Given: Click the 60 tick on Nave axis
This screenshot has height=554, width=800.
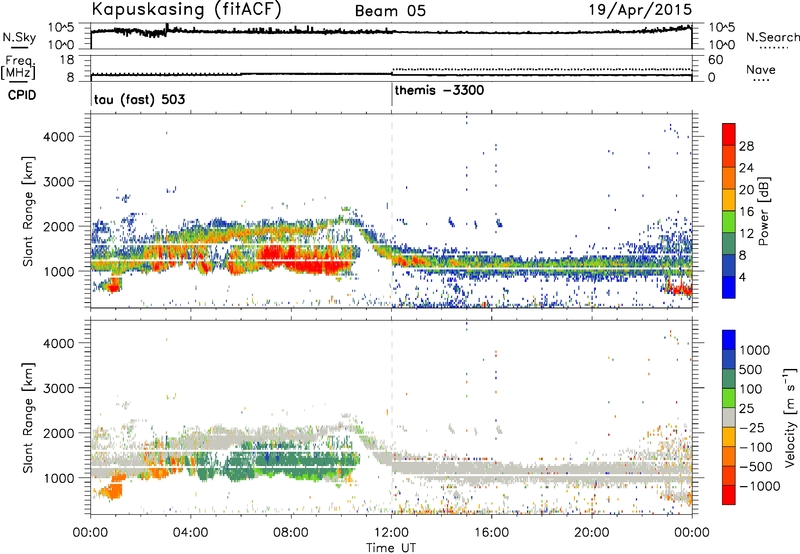Looking at the screenshot, I should click(x=716, y=60).
